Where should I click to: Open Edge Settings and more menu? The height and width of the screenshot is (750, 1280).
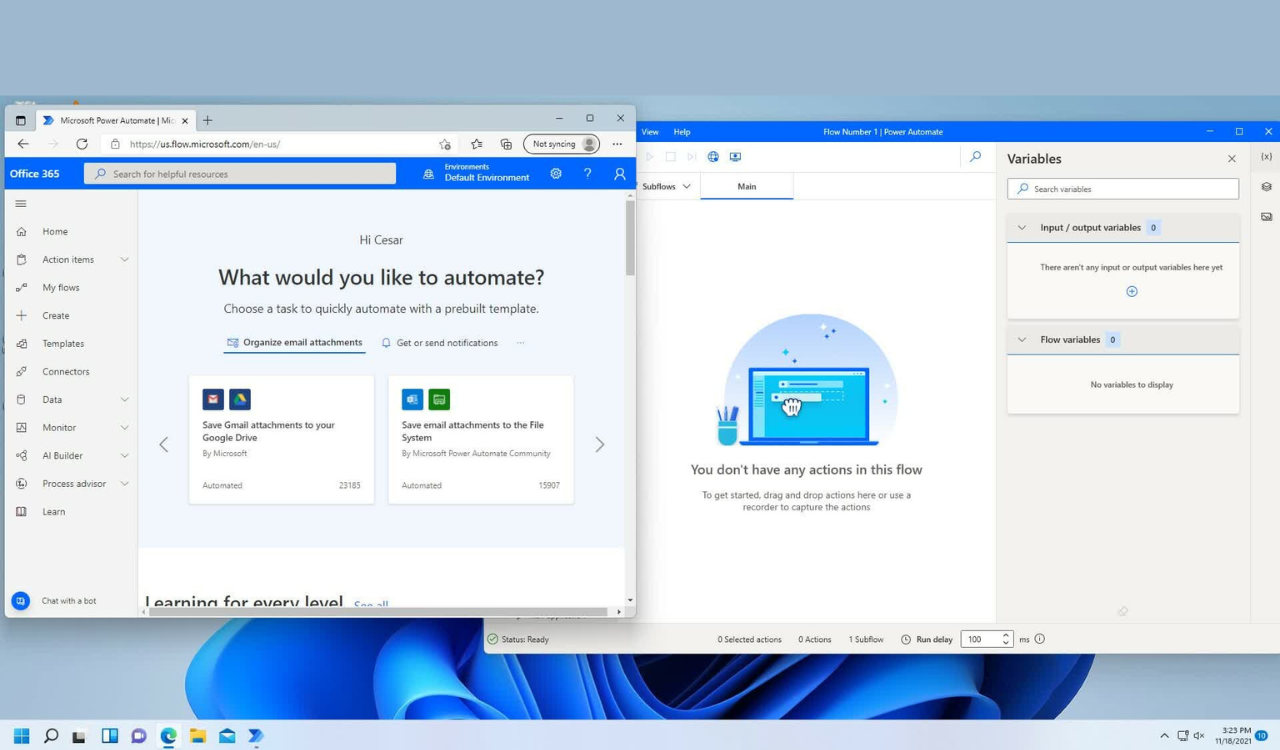click(617, 144)
